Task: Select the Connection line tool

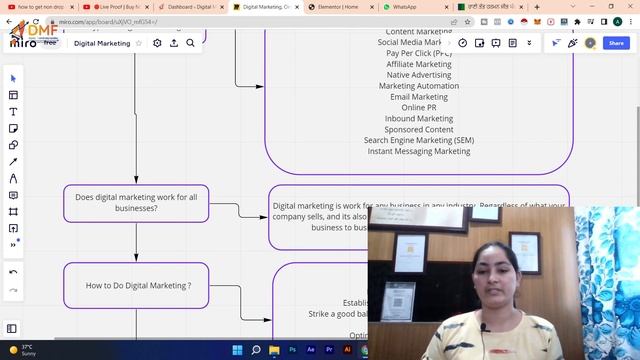Action: coord(13,162)
